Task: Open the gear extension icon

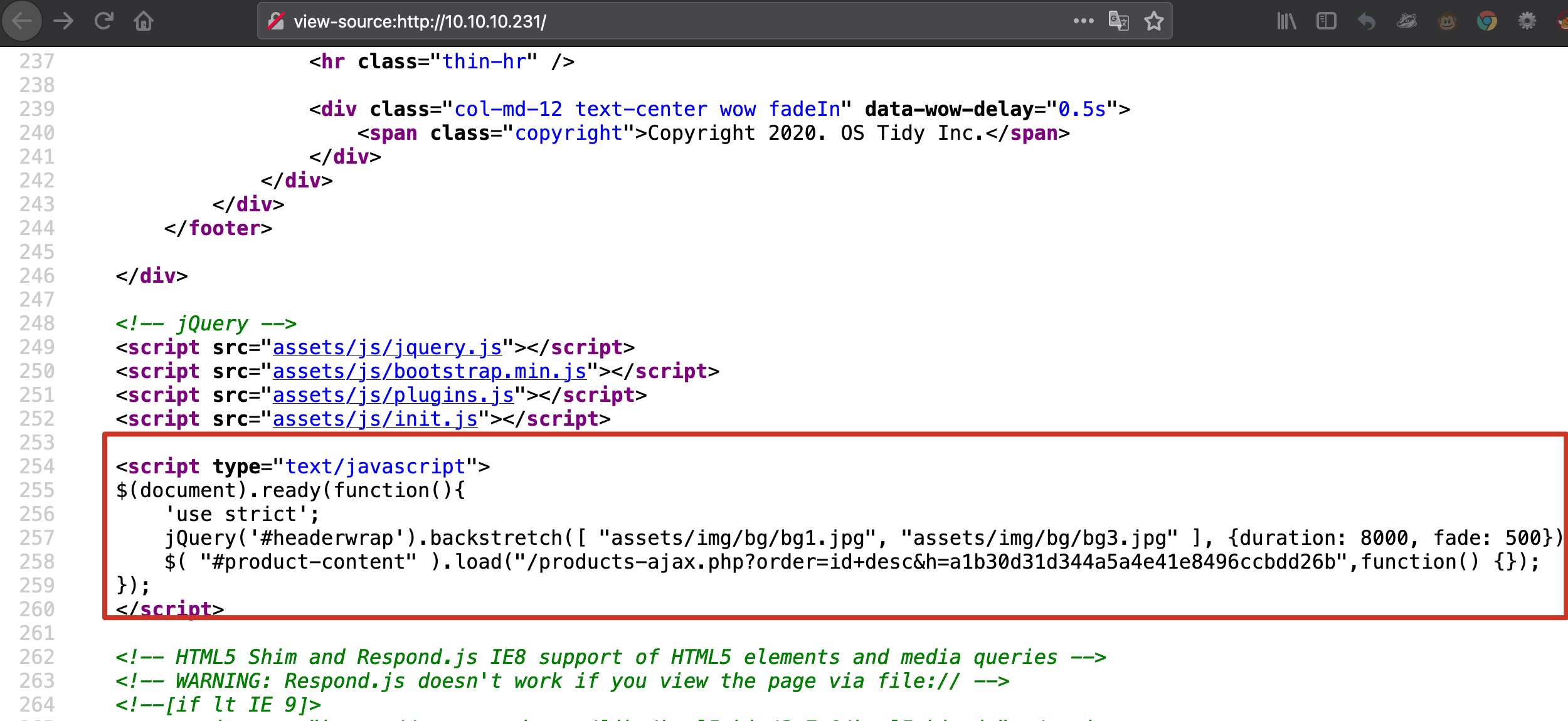Action: 1527,21
